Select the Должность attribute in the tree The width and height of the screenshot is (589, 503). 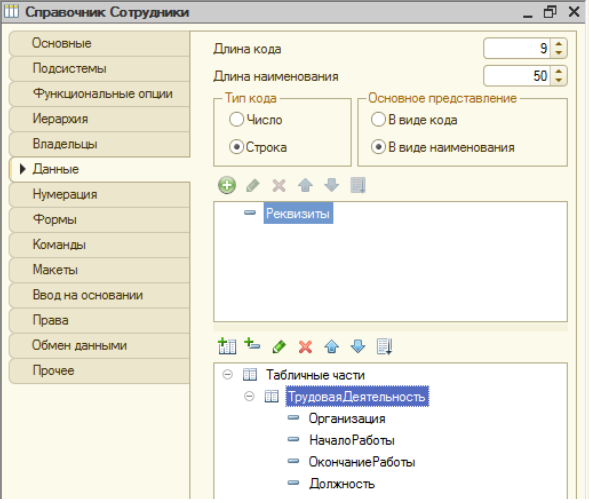pos(342,483)
